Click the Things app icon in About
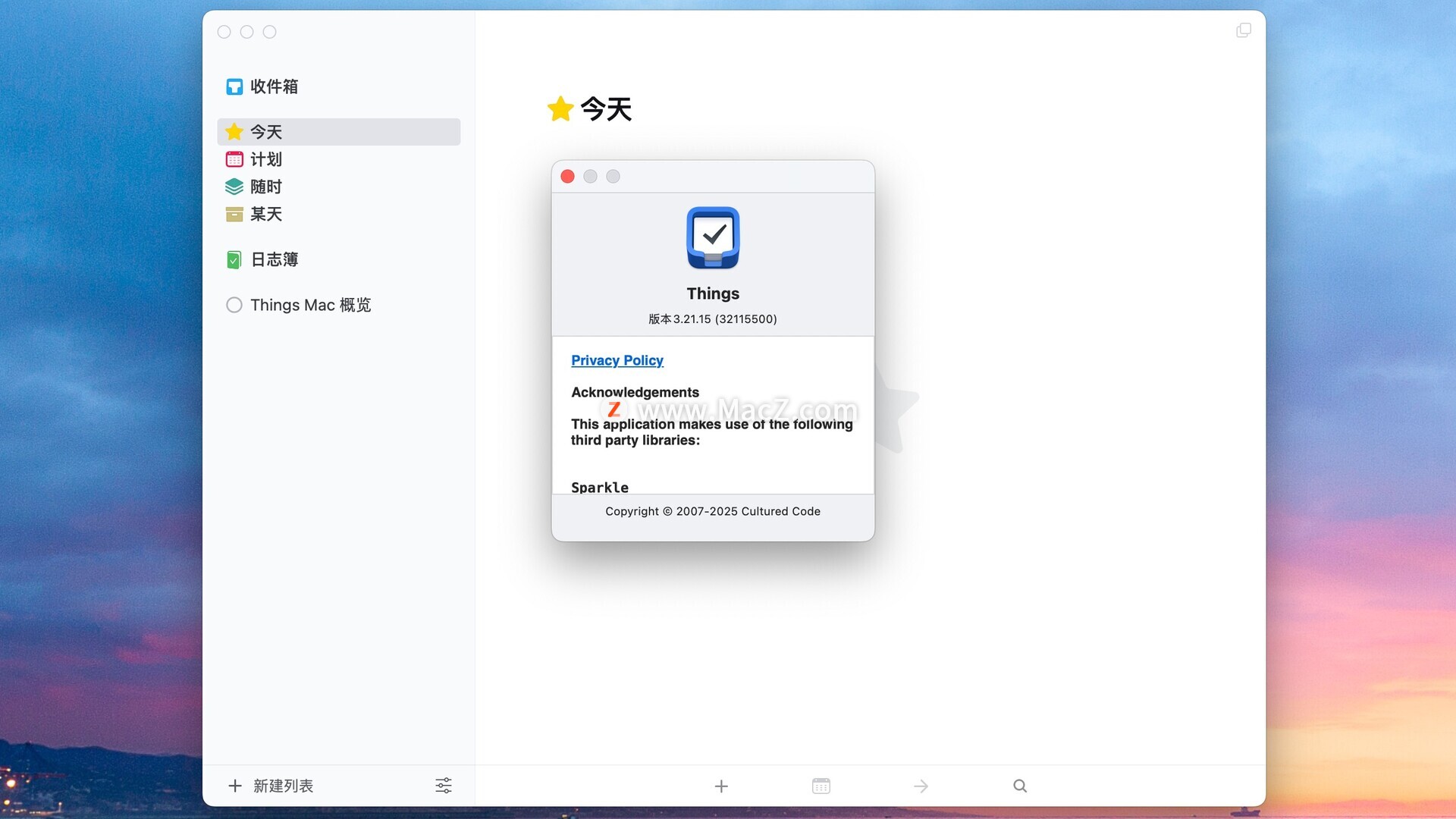This screenshot has width=1456, height=819. point(713,237)
